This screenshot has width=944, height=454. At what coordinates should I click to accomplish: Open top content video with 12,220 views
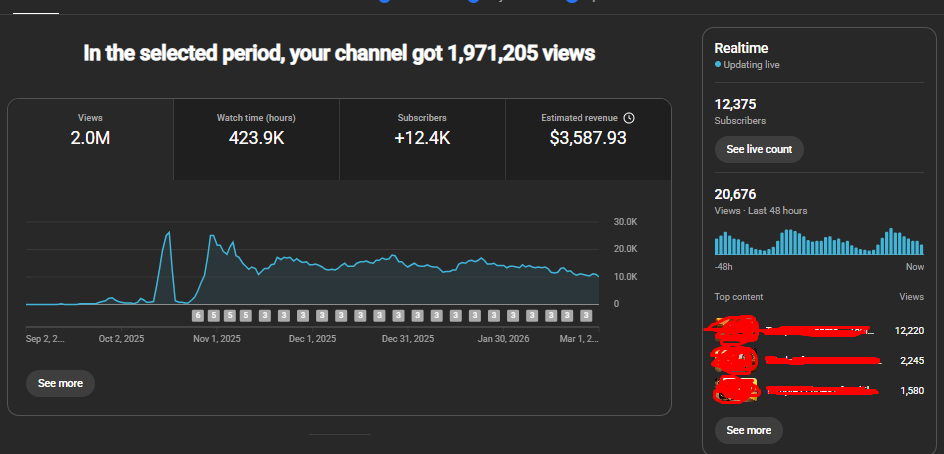[790, 330]
